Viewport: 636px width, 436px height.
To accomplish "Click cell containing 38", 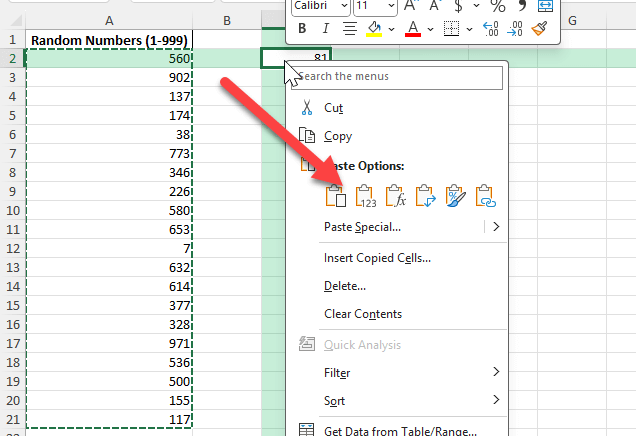I will pyautogui.click(x=109, y=134).
